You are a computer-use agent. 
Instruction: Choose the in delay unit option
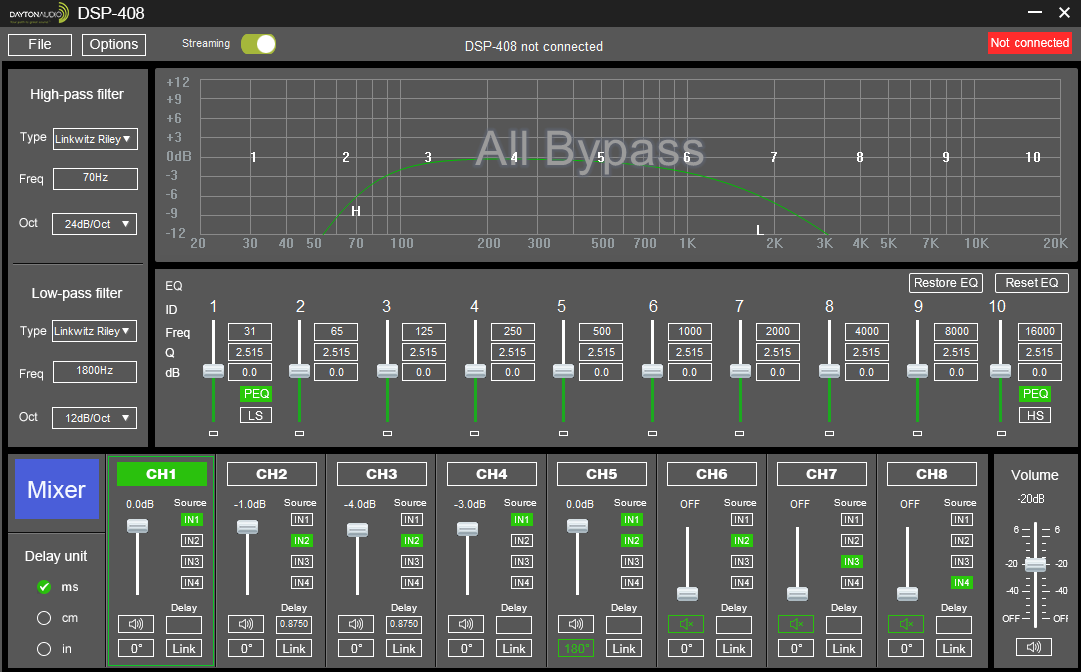pos(44,649)
